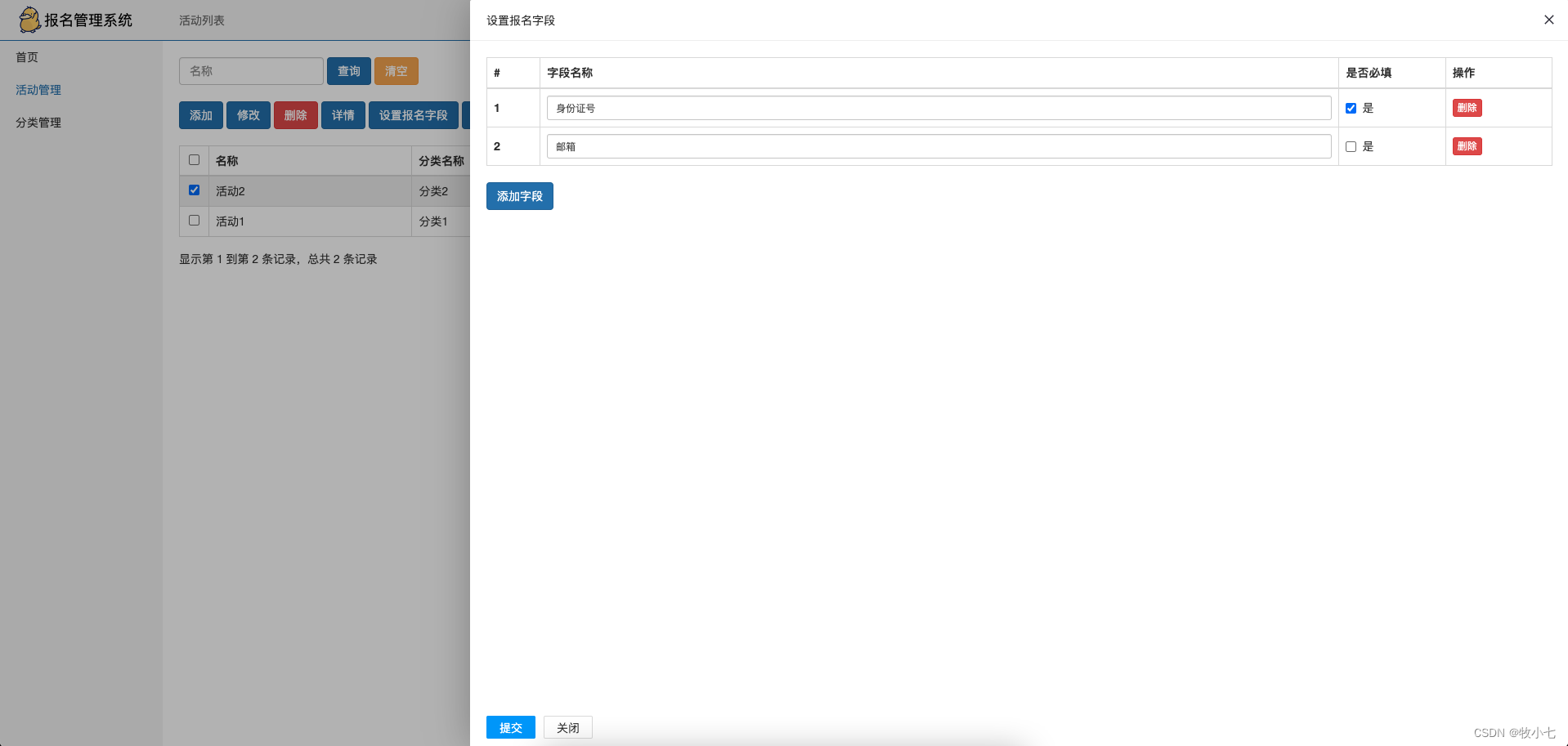Viewport: 1568px width, 746px height.
Task: Select the 活动1 row checkbox
Action: (194, 220)
